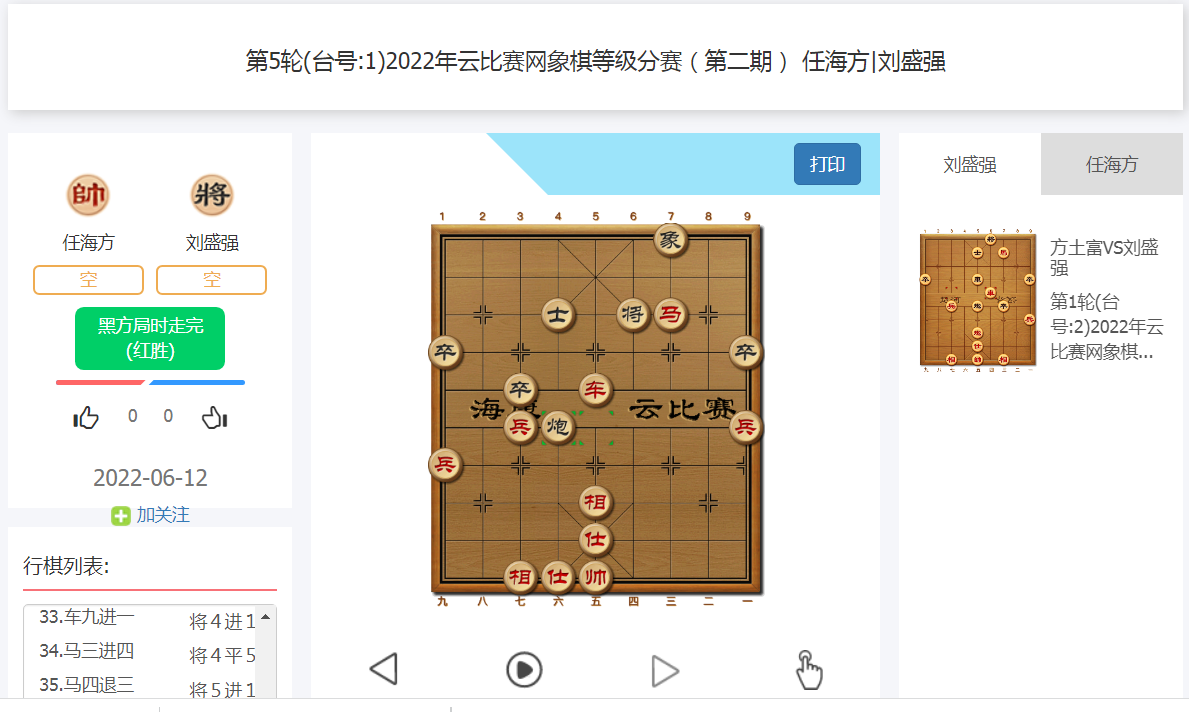Select the red 马 chess piece
The height and width of the screenshot is (712, 1189).
coord(670,314)
